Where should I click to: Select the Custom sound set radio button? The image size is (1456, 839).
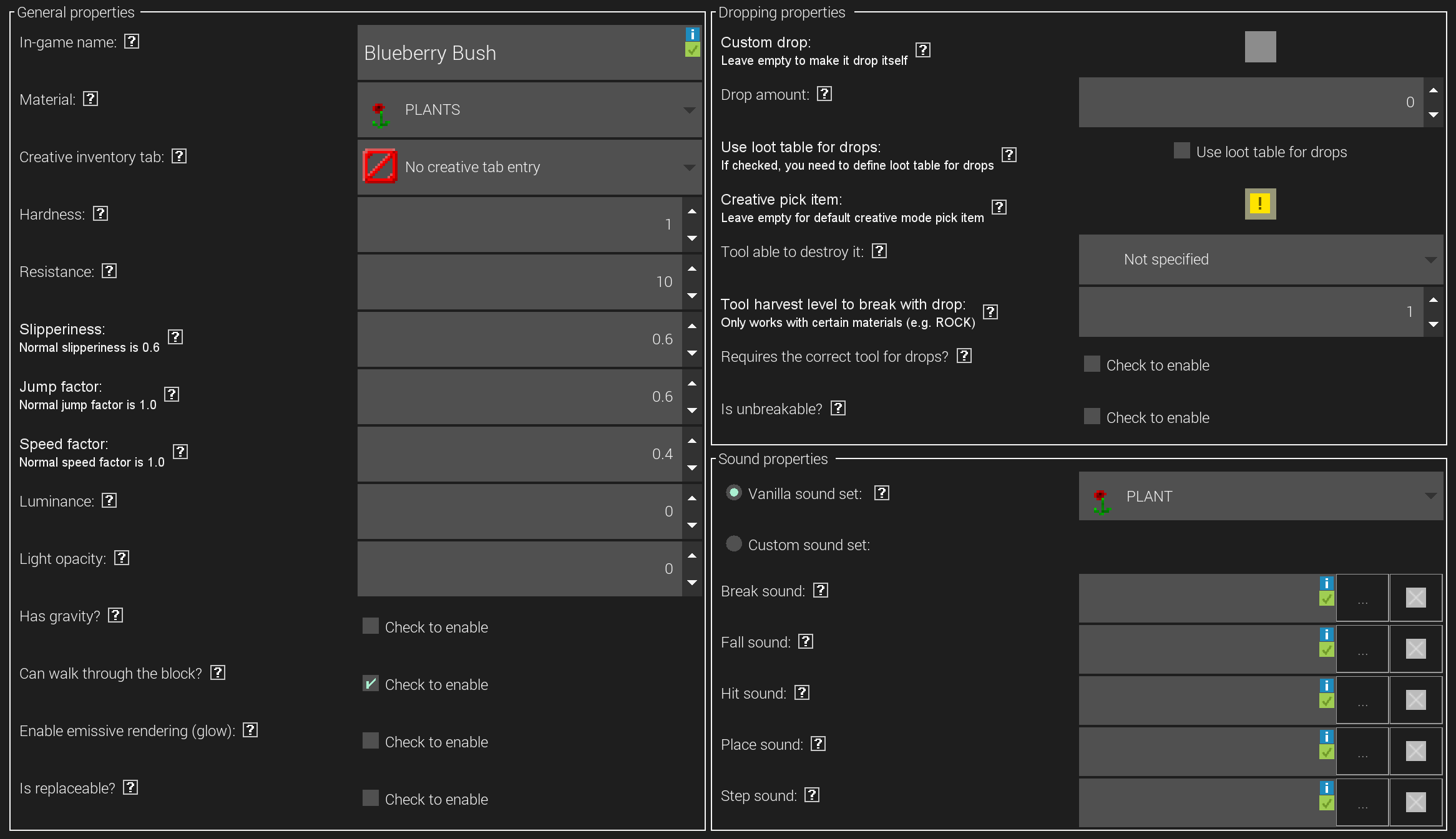coord(734,543)
